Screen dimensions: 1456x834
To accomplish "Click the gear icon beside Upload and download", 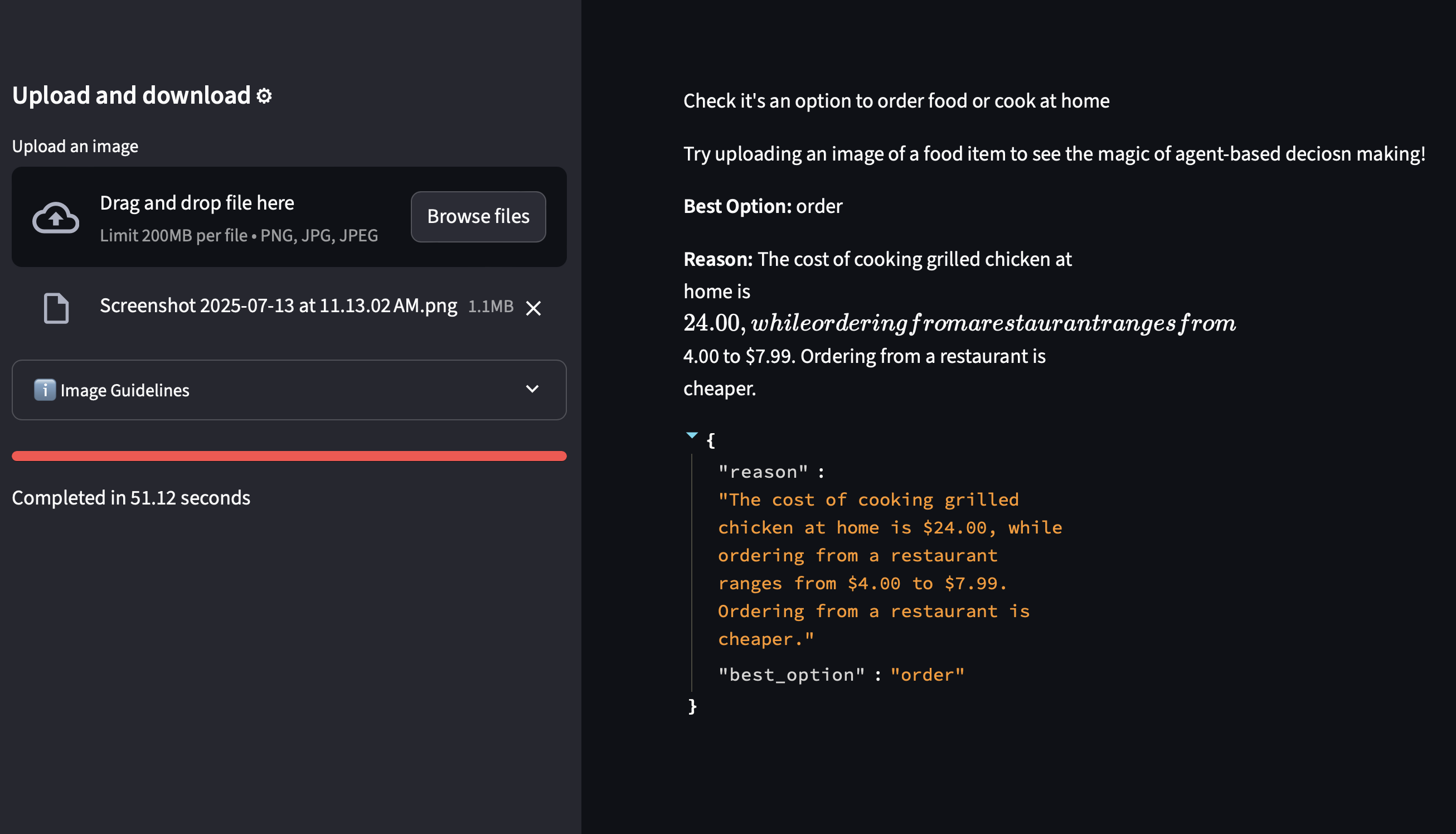I will 264,96.
